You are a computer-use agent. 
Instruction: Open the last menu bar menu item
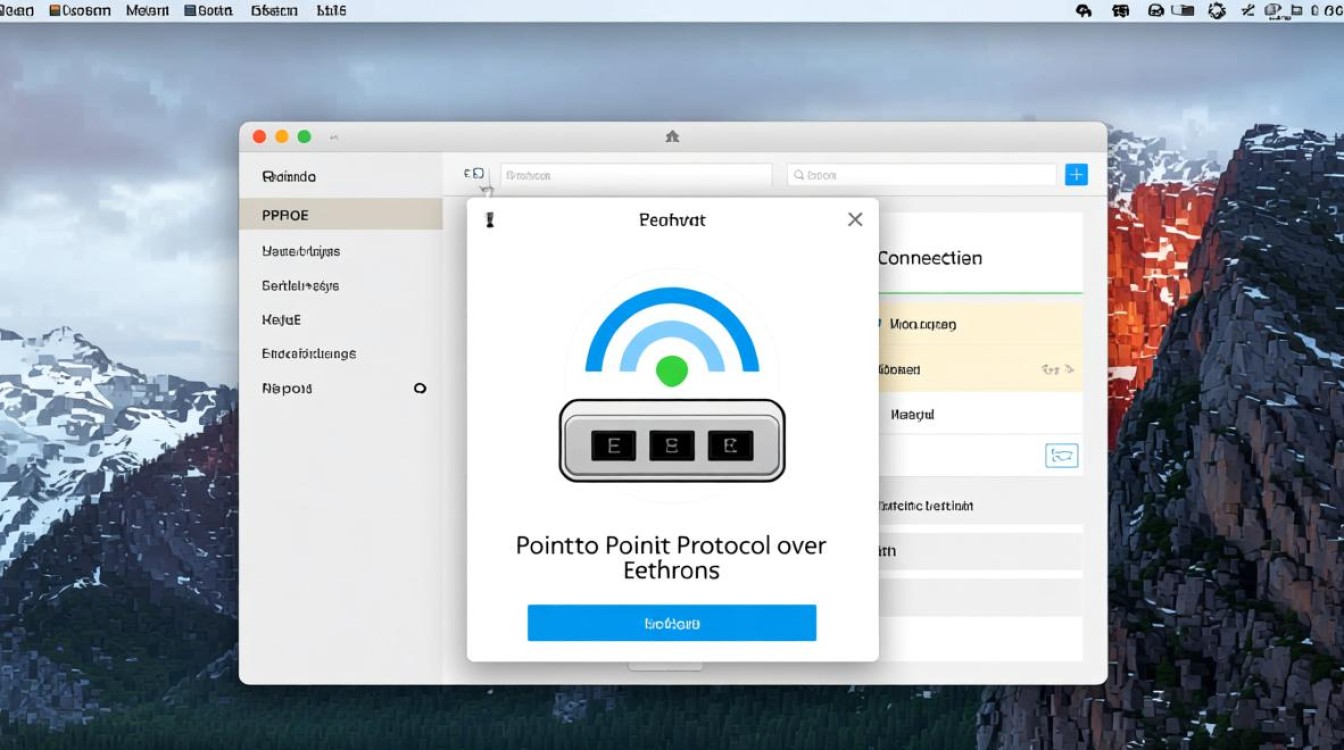tap(331, 11)
